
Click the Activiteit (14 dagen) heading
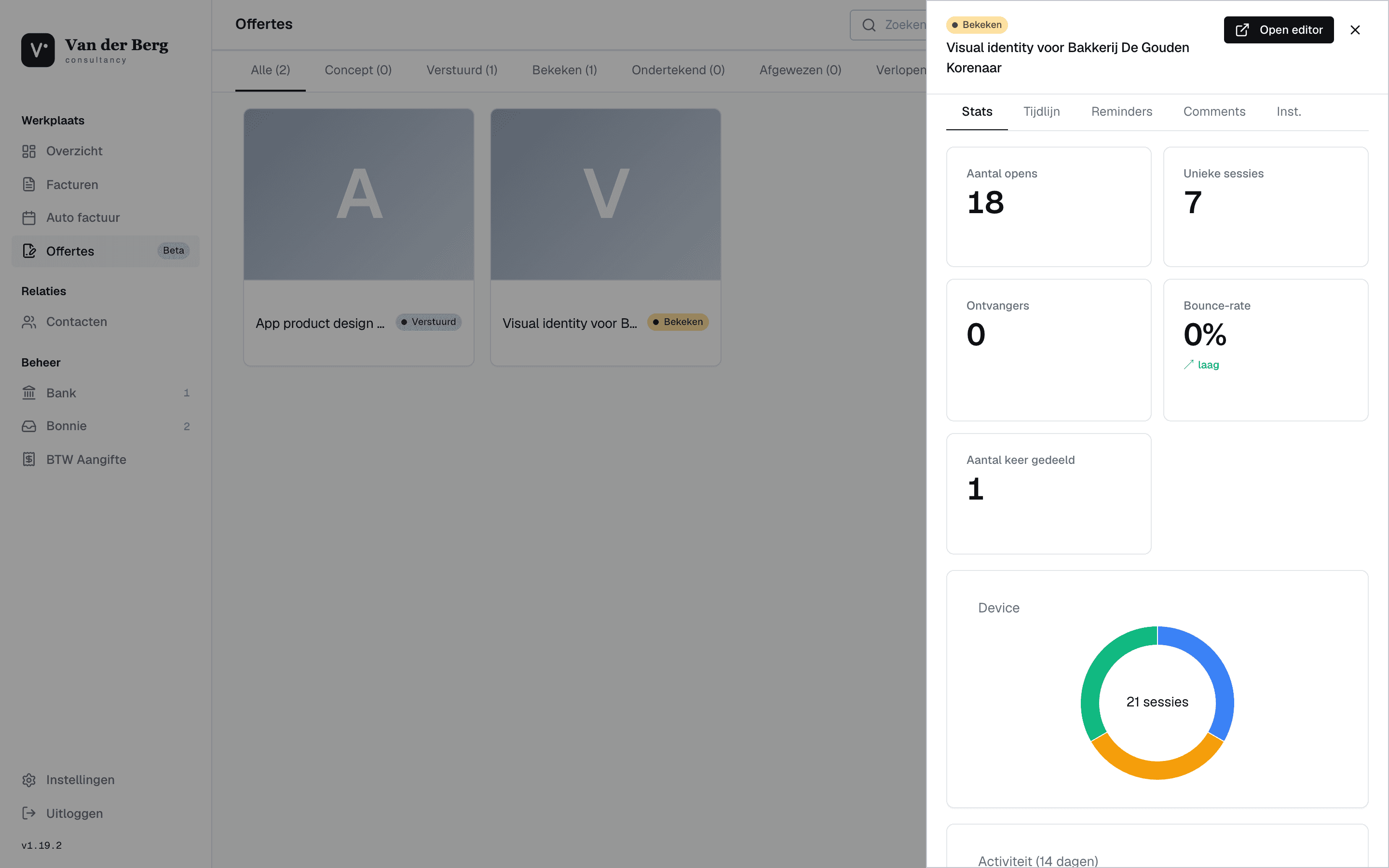coord(1038,861)
